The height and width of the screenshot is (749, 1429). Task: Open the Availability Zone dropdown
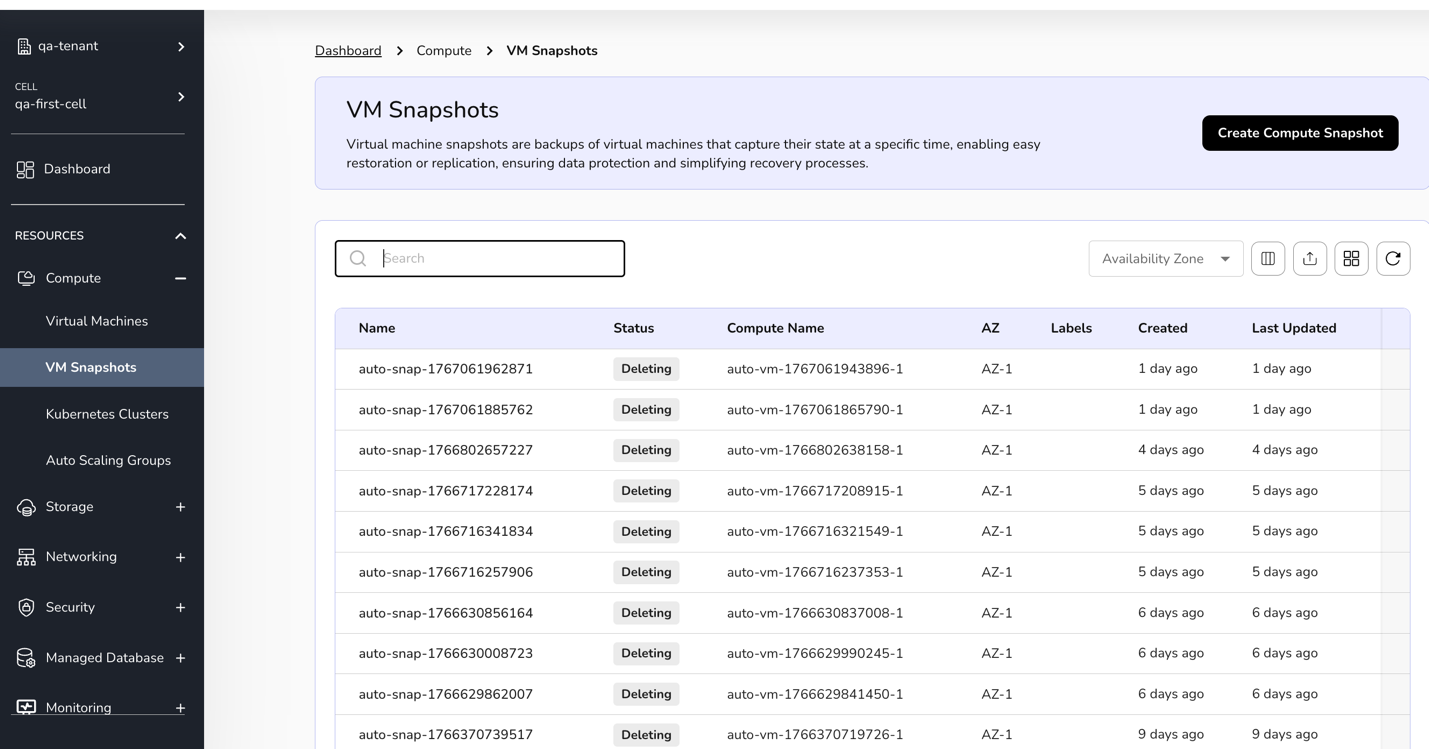tap(1165, 259)
